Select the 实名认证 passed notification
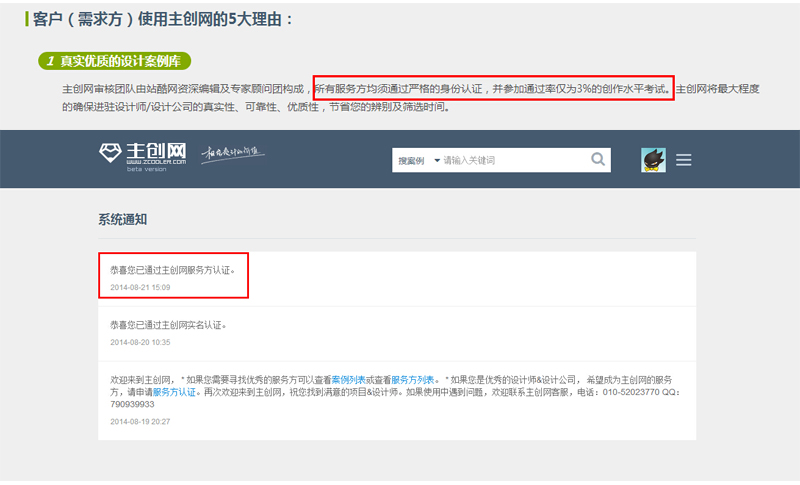The image size is (800, 485). tap(169, 325)
